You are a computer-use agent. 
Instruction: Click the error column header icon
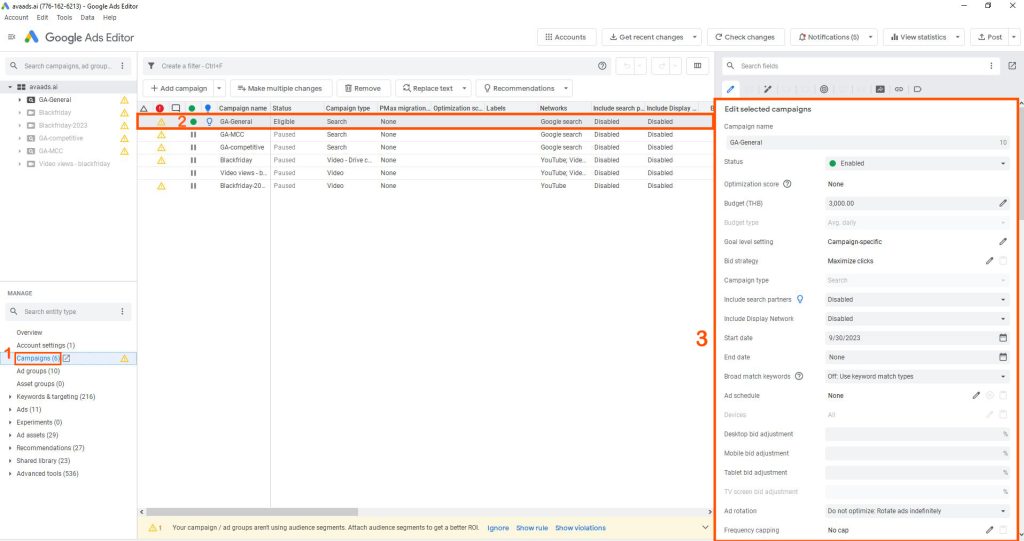(x=160, y=108)
